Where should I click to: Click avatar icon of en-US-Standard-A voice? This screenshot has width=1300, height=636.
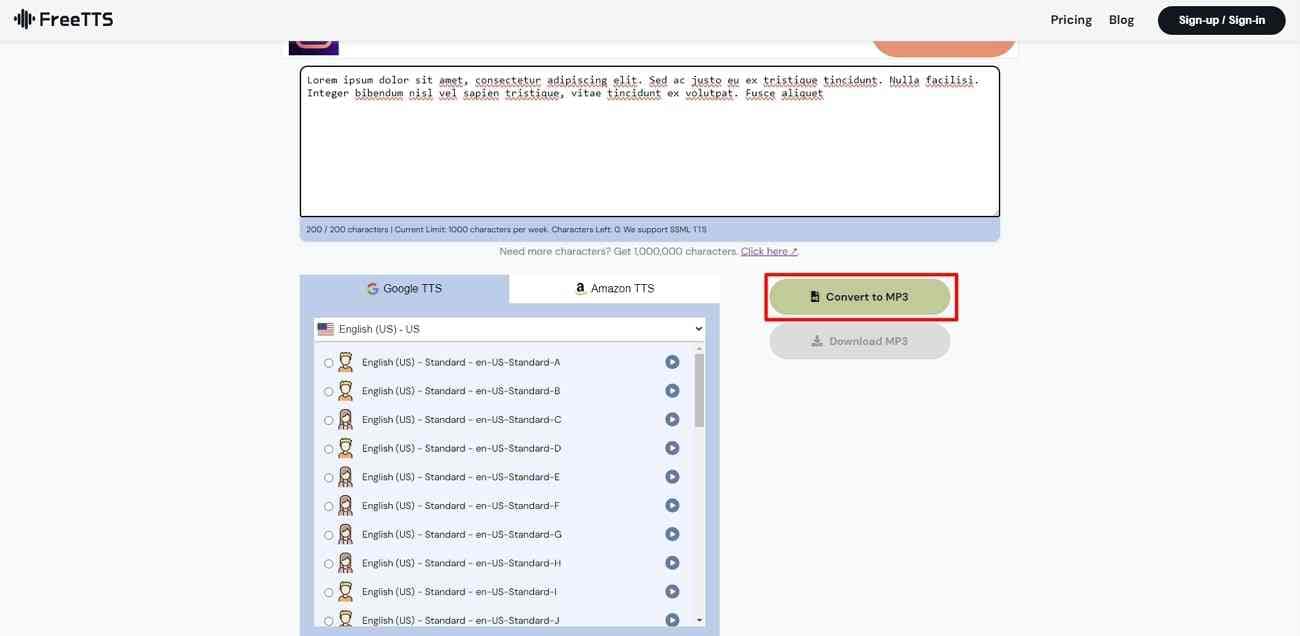(345, 362)
